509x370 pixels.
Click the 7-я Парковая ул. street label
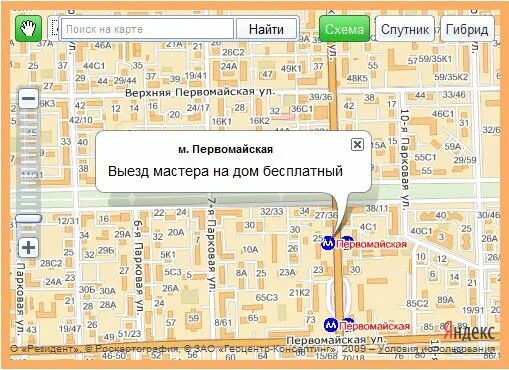[x=211, y=245]
